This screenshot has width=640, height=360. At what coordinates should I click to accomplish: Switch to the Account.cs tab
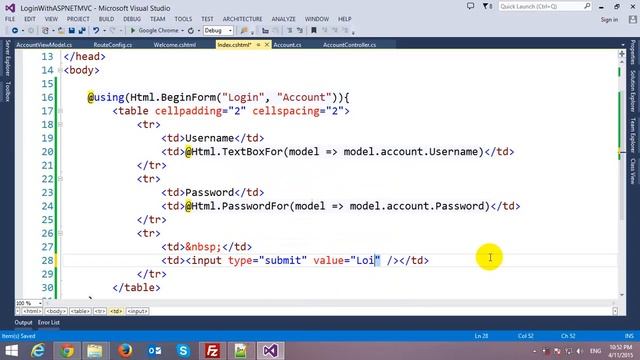tap(287, 45)
